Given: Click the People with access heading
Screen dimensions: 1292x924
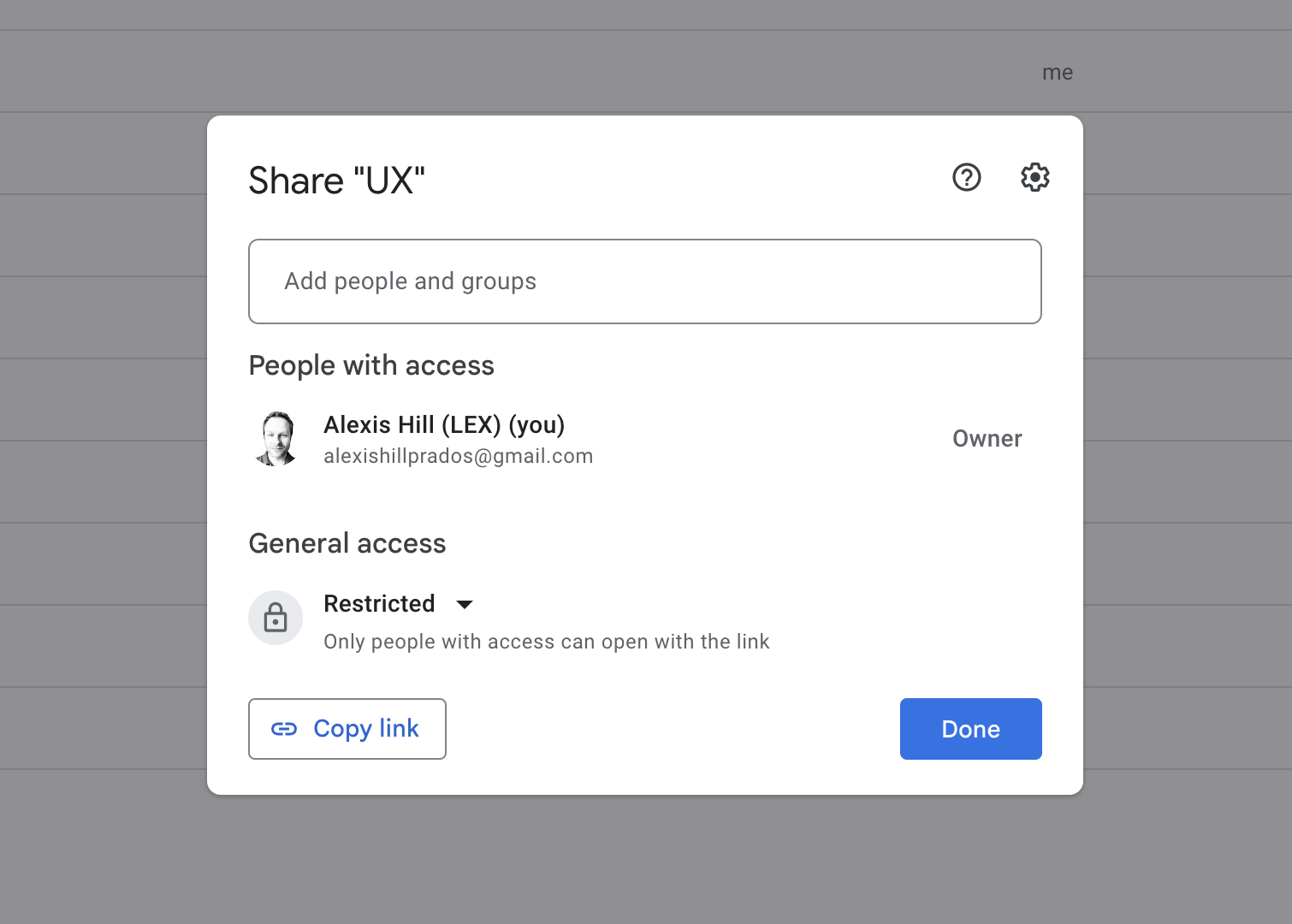Looking at the screenshot, I should click(x=371, y=366).
